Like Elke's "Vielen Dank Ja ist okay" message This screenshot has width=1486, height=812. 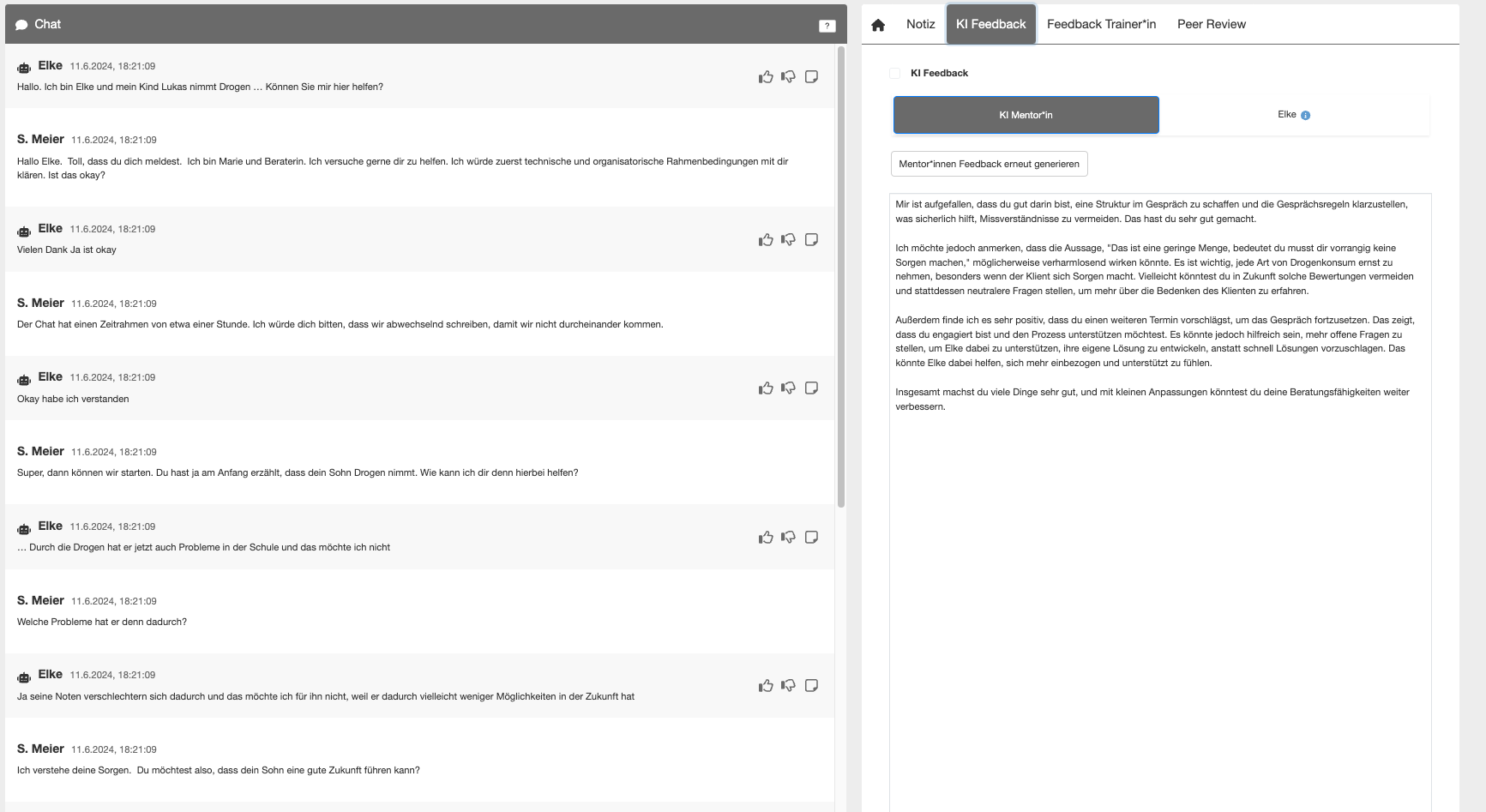(766, 240)
